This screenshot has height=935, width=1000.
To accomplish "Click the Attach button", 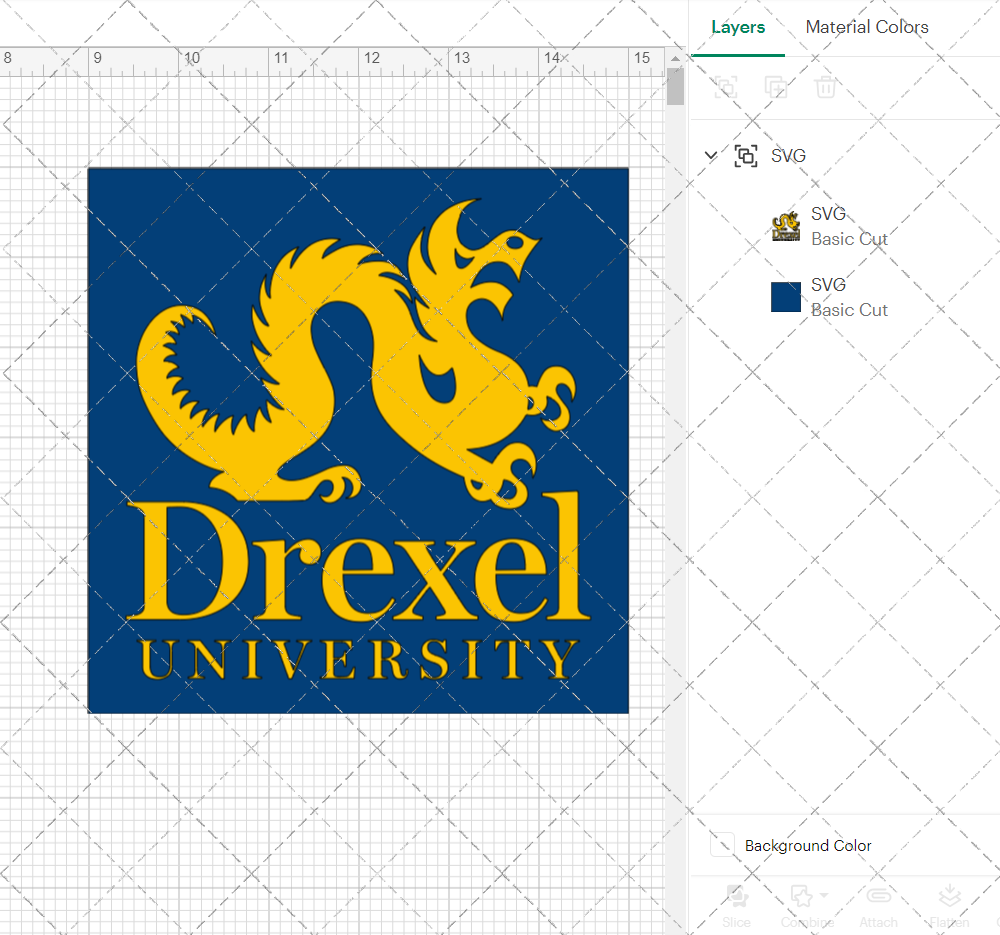I will click(x=878, y=906).
